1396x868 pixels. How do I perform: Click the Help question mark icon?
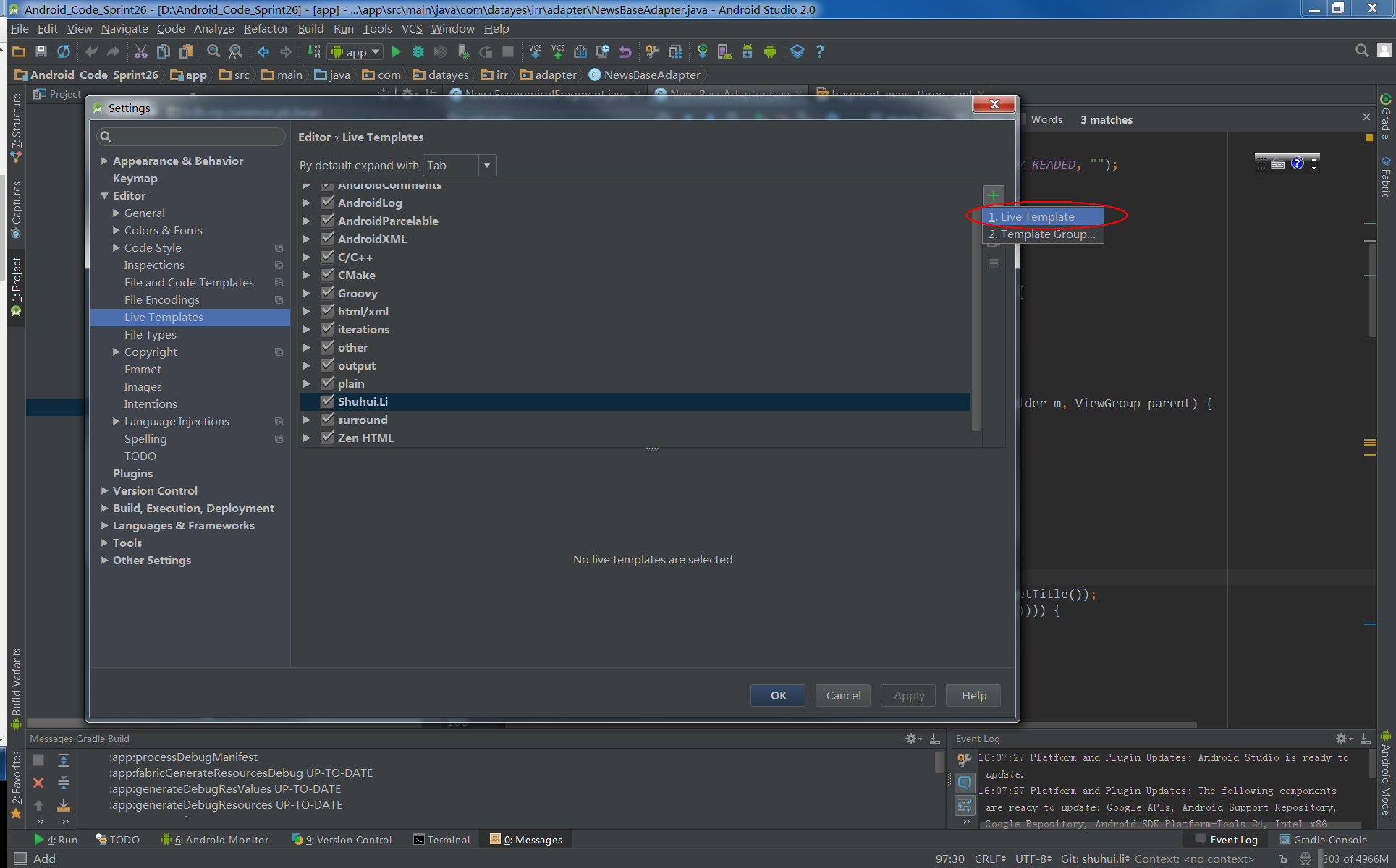(820, 51)
